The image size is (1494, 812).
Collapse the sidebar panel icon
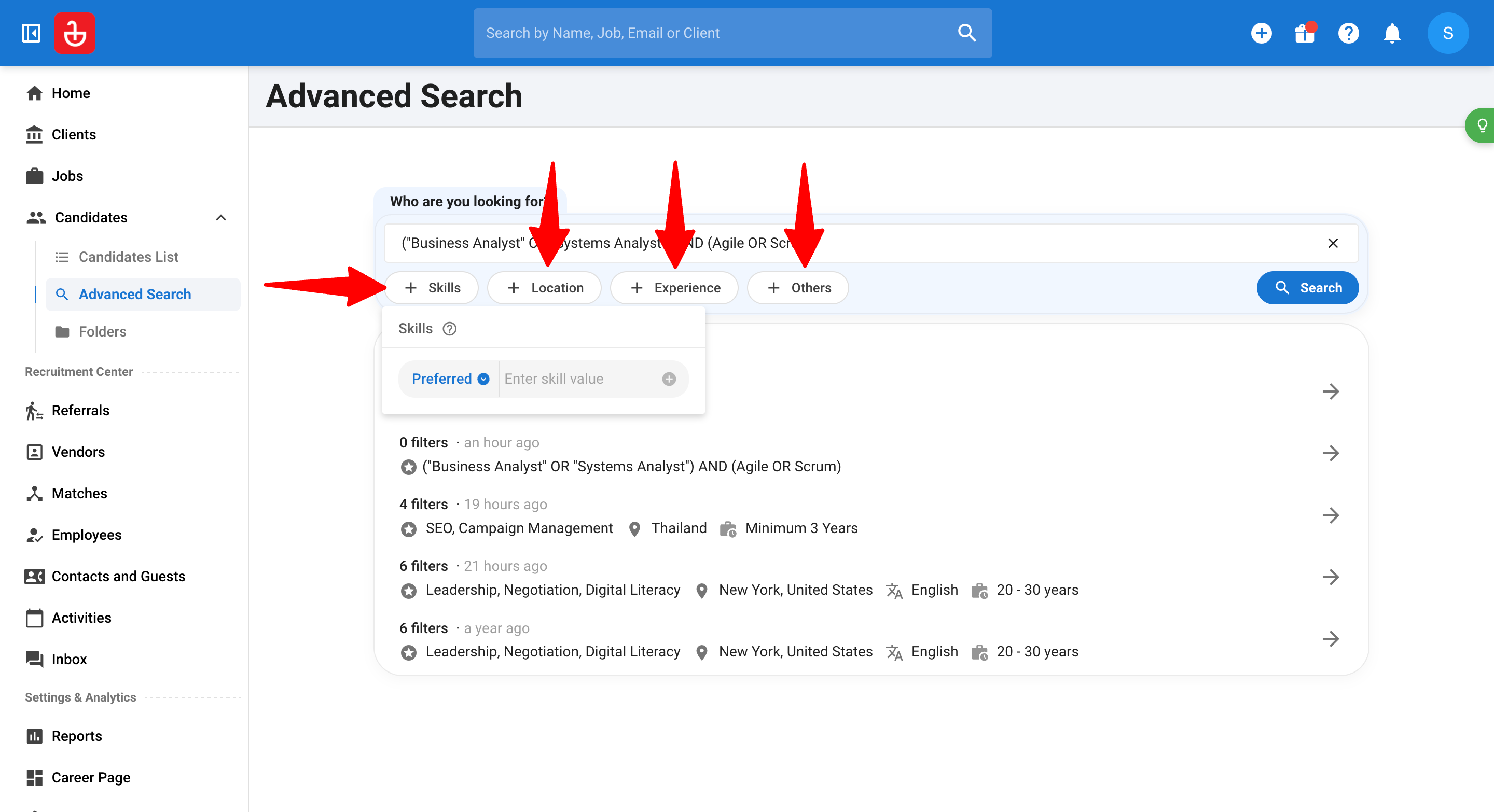coord(31,33)
